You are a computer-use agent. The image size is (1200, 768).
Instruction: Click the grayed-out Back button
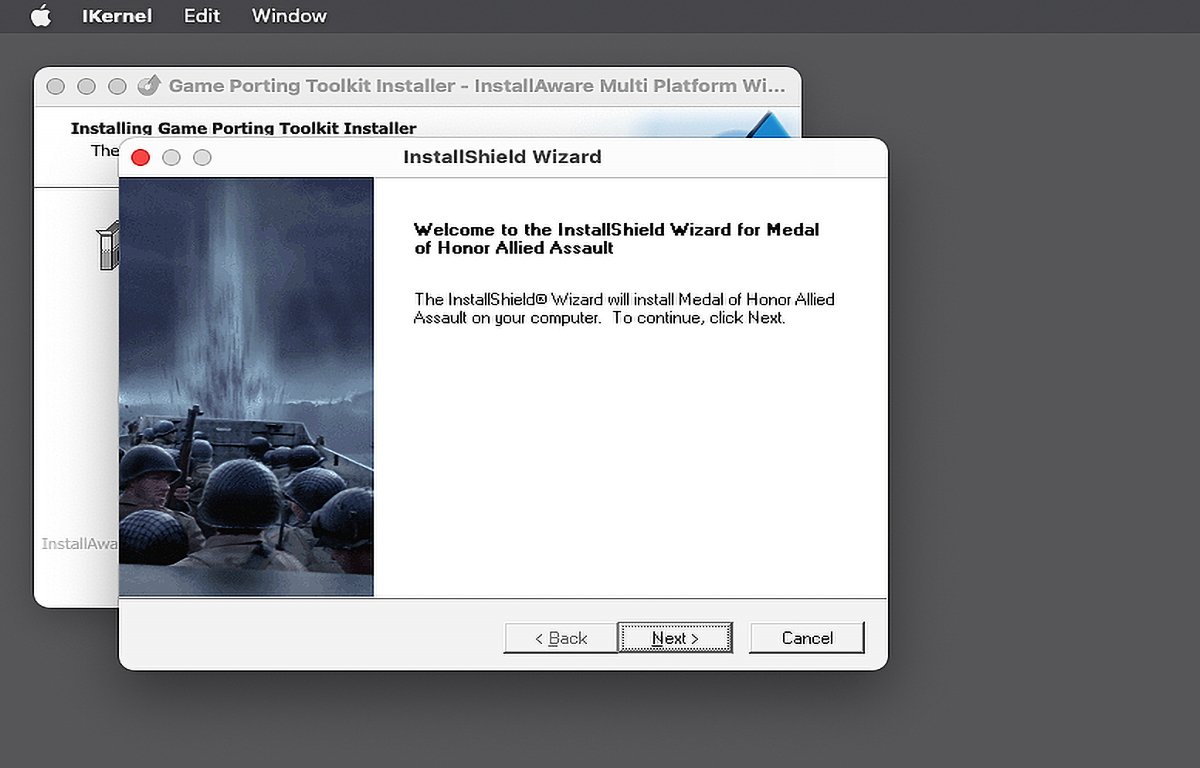point(561,638)
